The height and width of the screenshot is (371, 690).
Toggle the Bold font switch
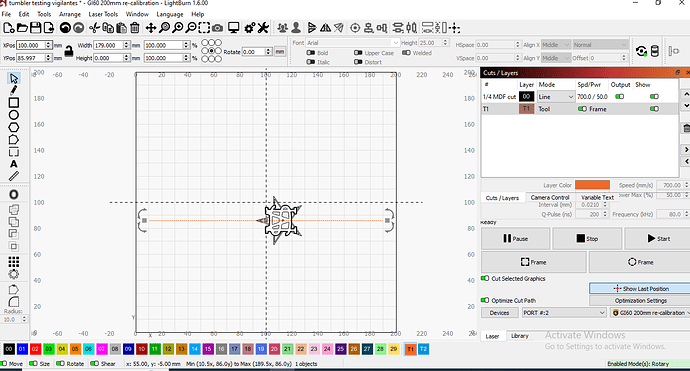311,53
